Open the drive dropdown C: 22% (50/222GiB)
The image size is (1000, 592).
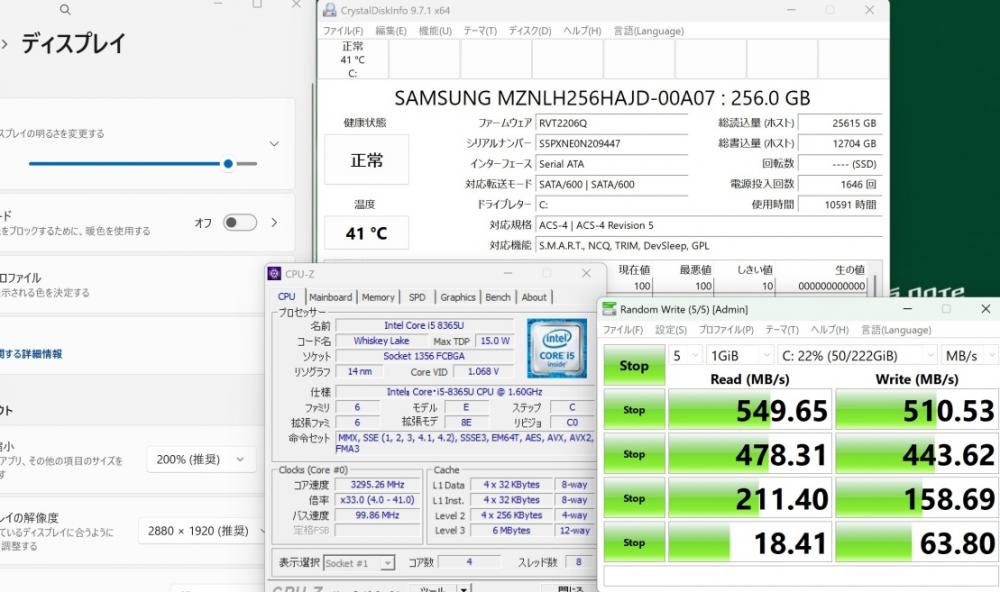click(x=857, y=355)
